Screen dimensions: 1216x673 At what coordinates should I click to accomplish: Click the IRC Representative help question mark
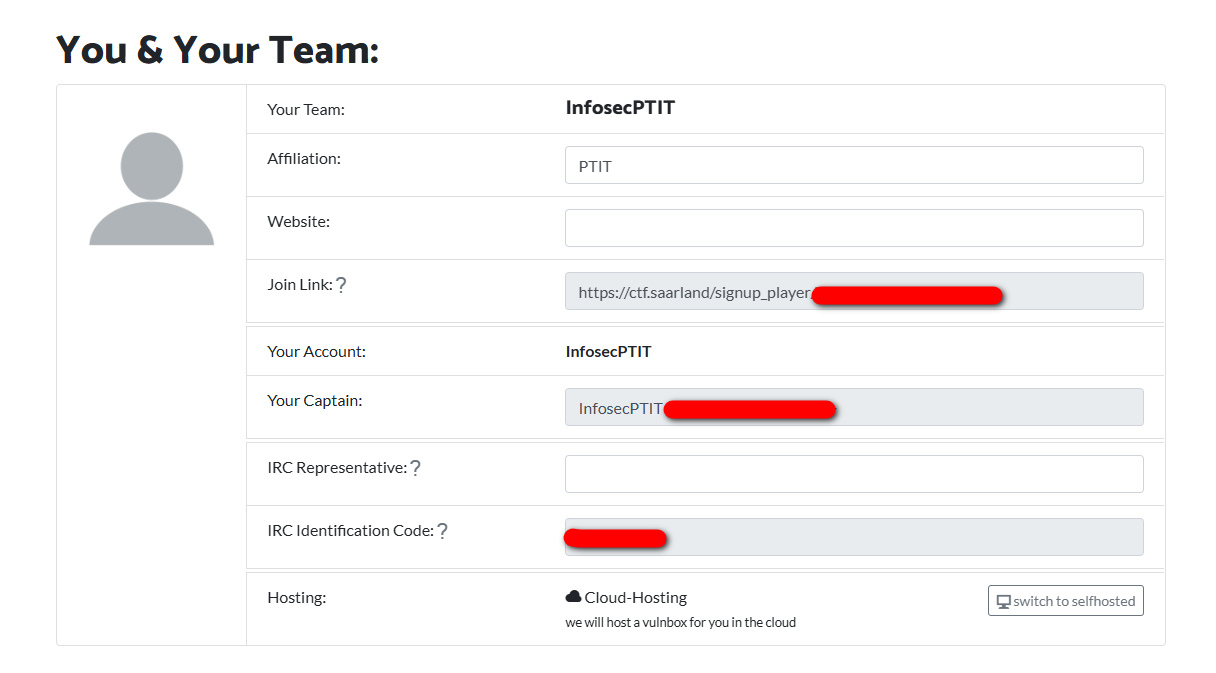point(415,468)
